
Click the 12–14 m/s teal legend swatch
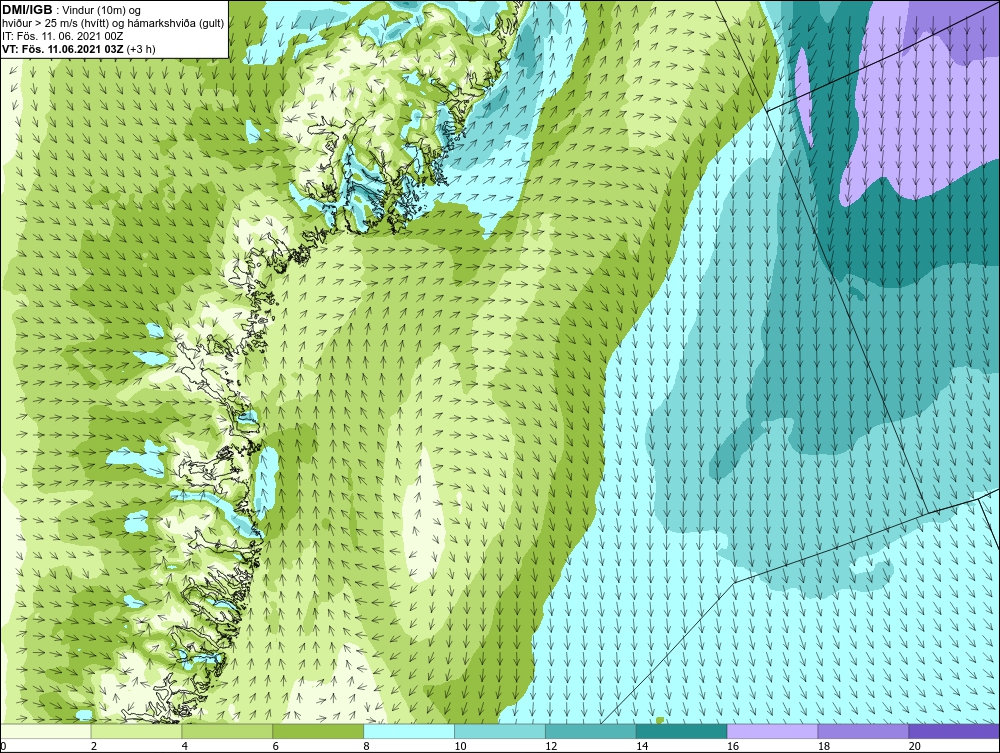click(x=591, y=731)
